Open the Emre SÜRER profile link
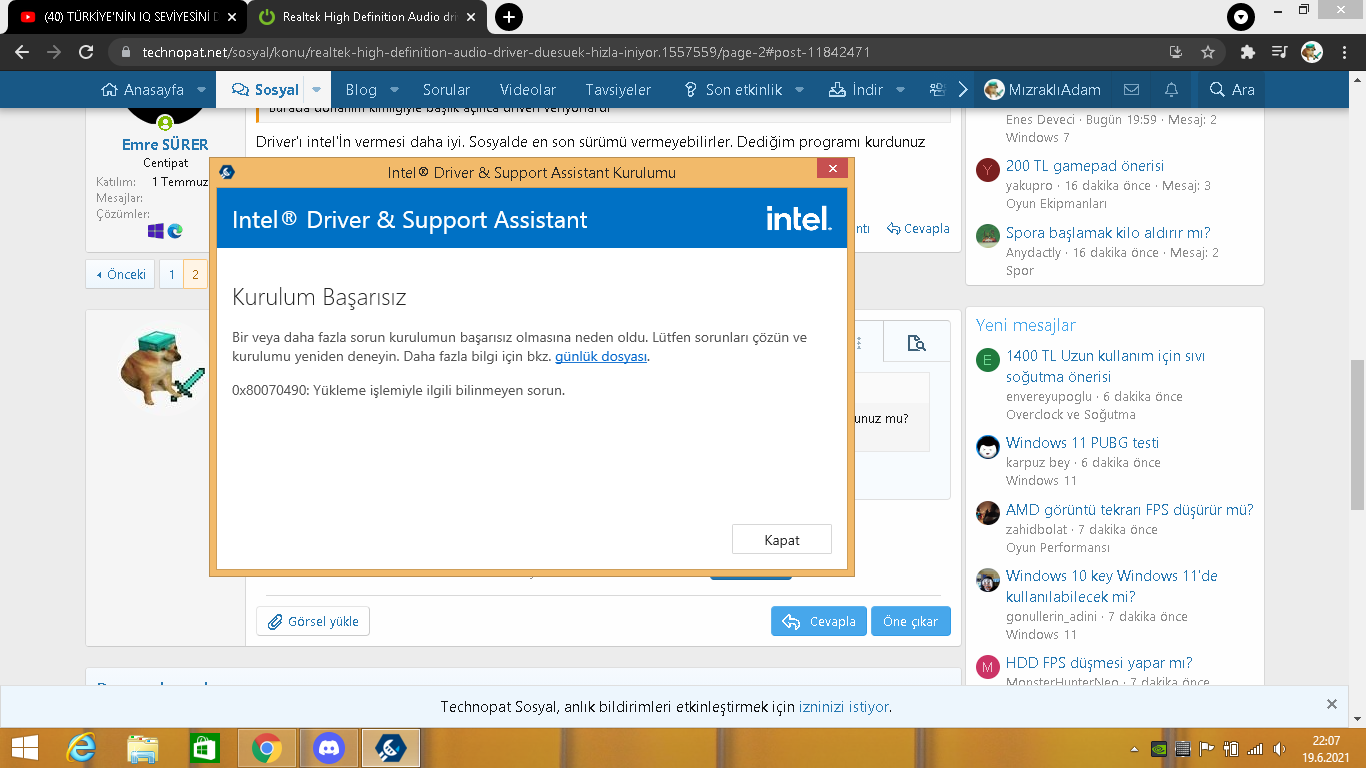Image resolution: width=1366 pixels, height=768 pixels. point(165,145)
